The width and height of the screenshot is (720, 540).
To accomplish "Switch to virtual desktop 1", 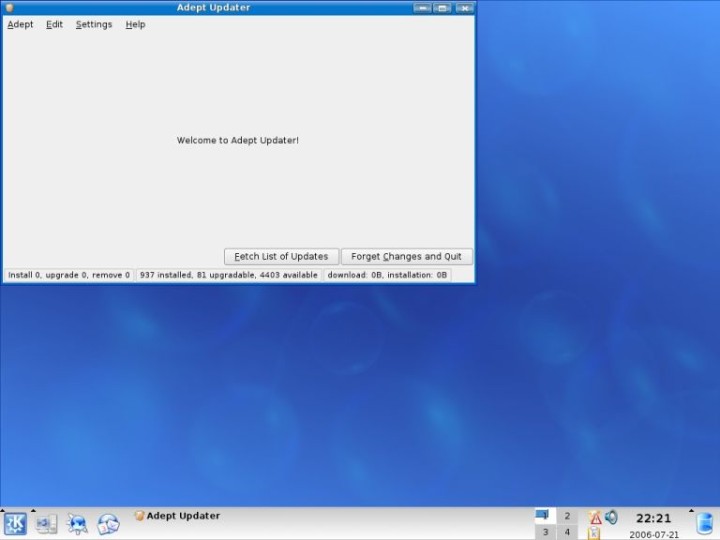I will pyautogui.click(x=545, y=516).
